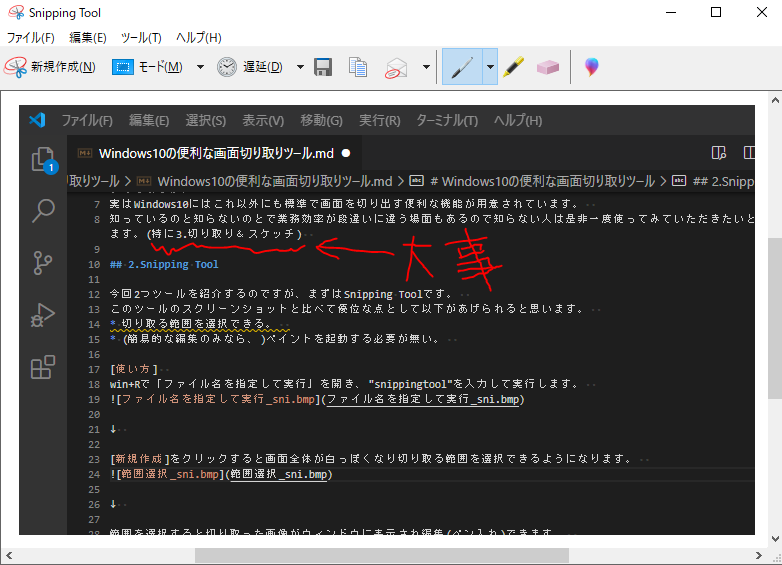Screen dimensions: 782x565
Task: Copy the snip to clipboard icon
Action: pyautogui.click(x=358, y=67)
